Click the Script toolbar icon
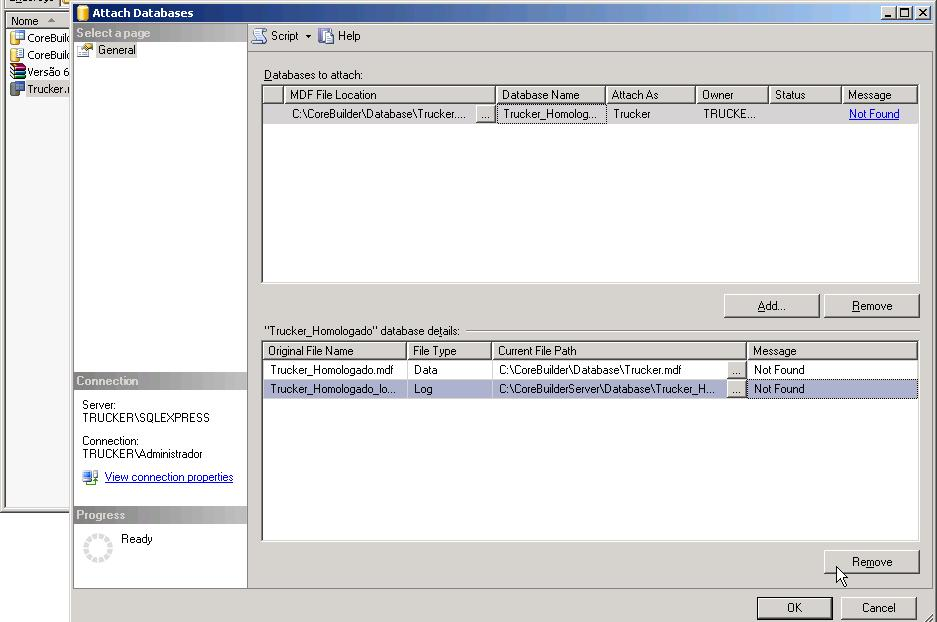The height and width of the screenshot is (622, 937). pyautogui.click(x=259, y=36)
